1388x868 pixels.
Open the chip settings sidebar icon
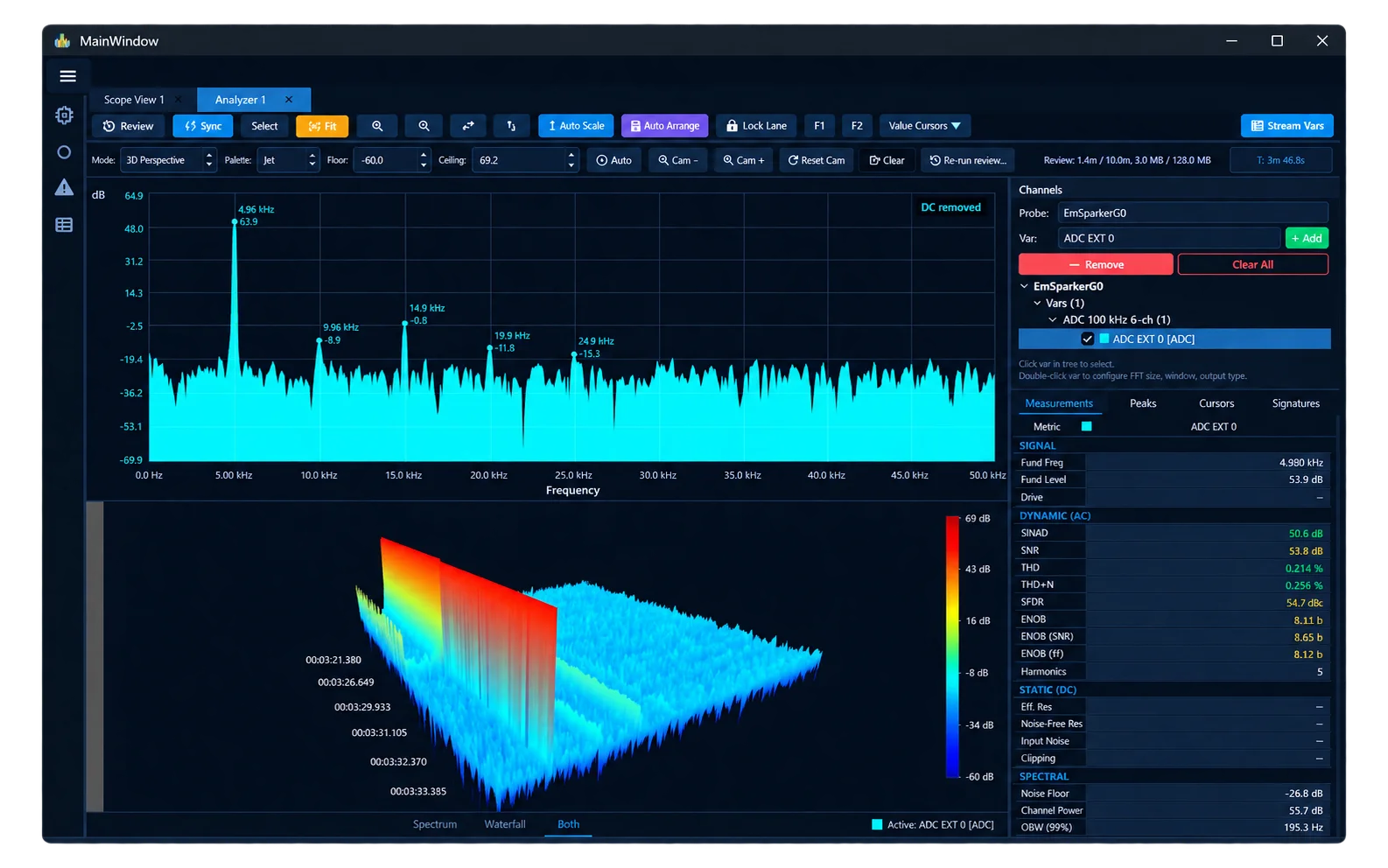pyautogui.click(x=64, y=115)
